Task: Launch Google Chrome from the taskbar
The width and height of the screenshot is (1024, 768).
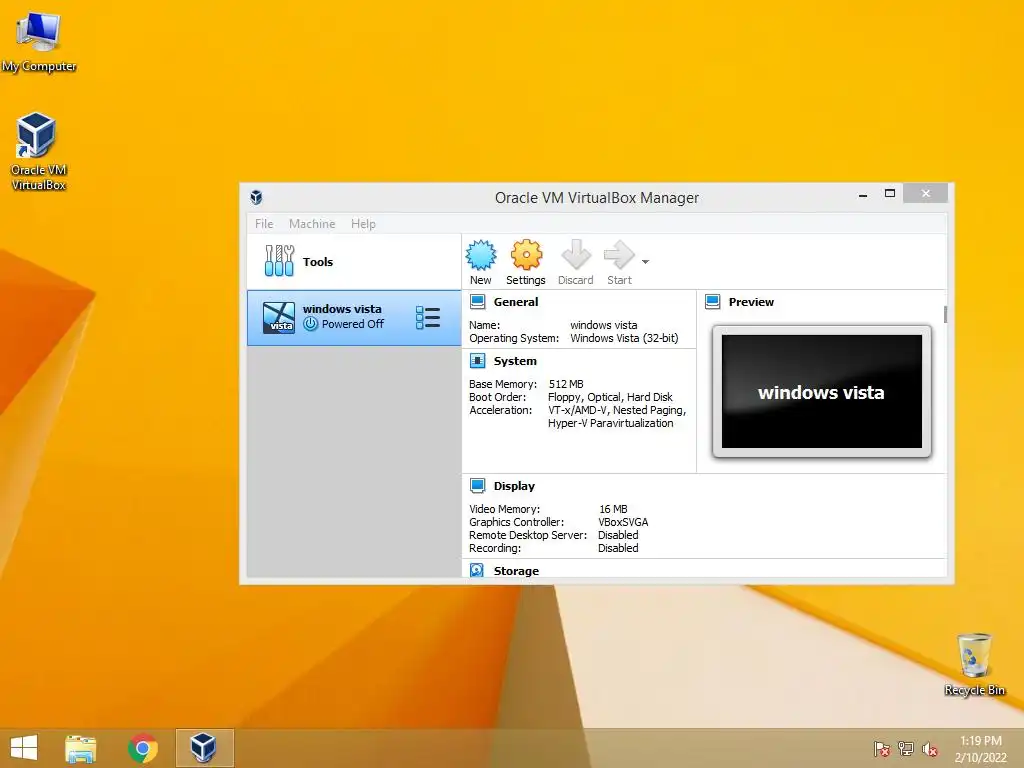Action: tap(142, 748)
